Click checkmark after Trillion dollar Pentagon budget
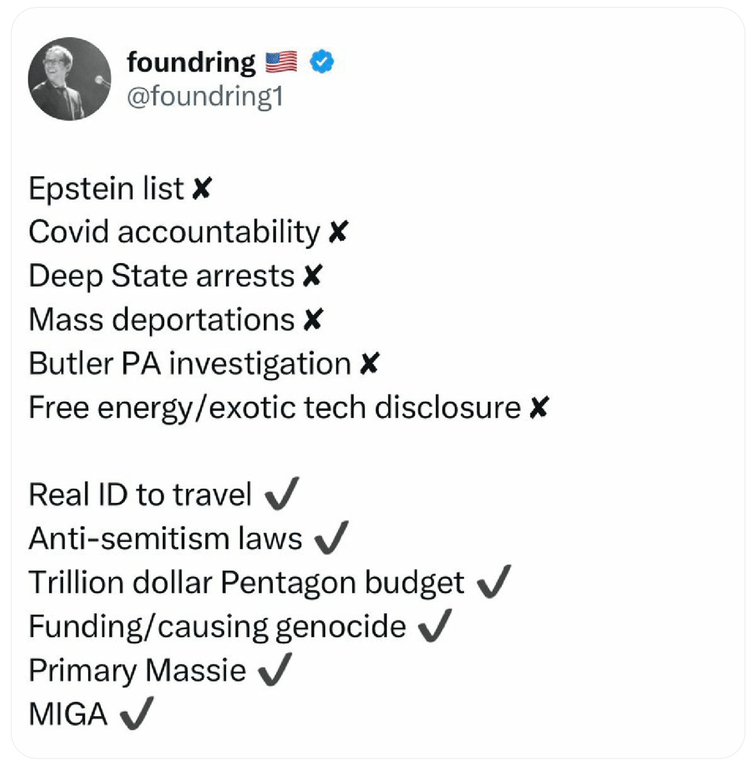 (x=494, y=582)
